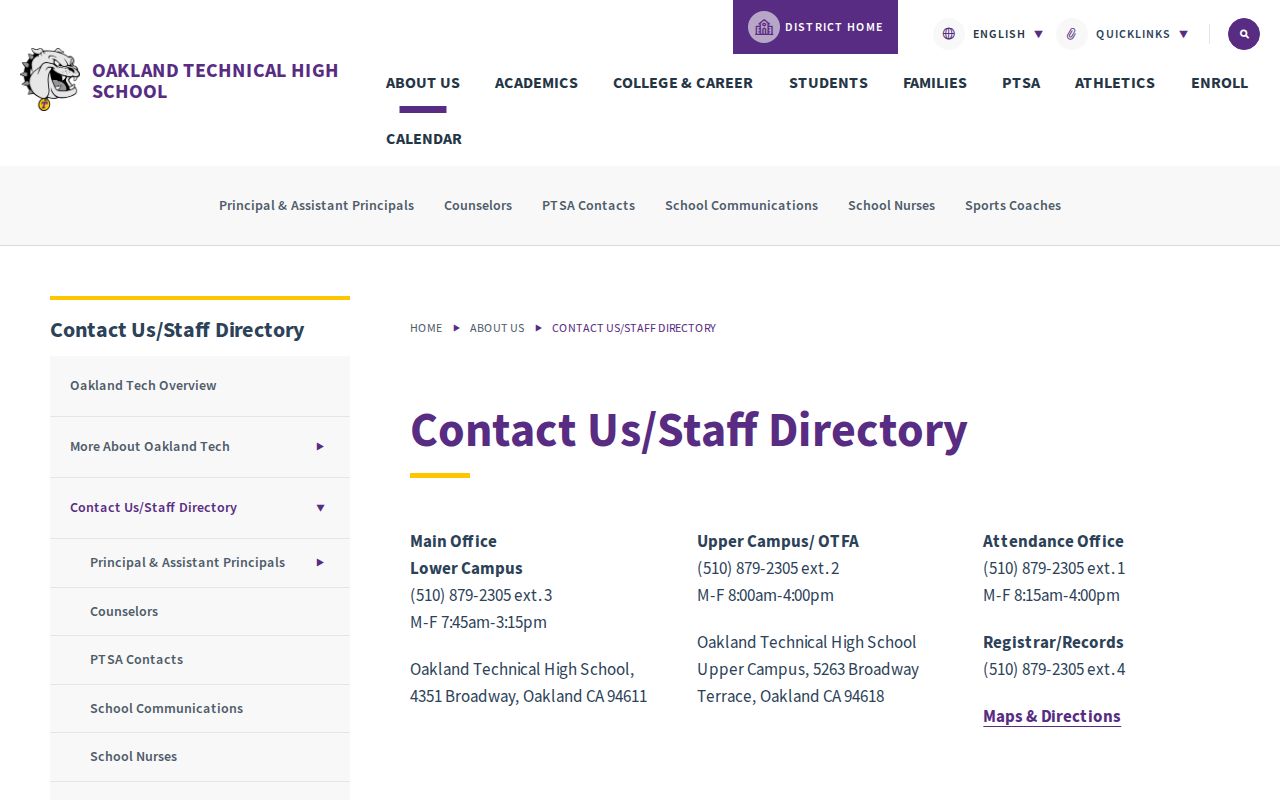Screen dimensions: 1280x800
Task: Click phone number ending ext. 4
Action: [x=1054, y=669]
